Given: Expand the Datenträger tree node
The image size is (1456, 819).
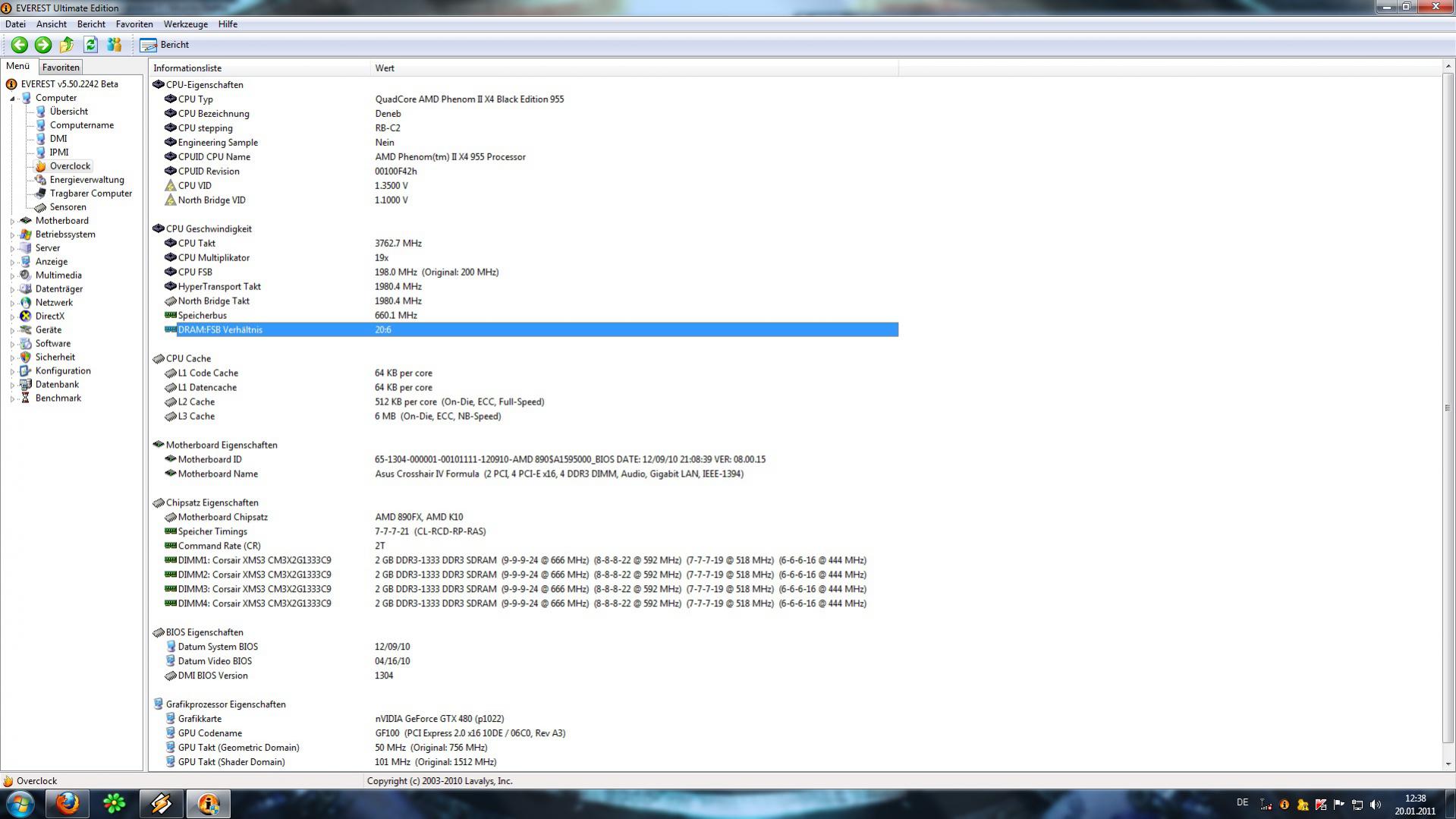Looking at the screenshot, I should [12, 289].
